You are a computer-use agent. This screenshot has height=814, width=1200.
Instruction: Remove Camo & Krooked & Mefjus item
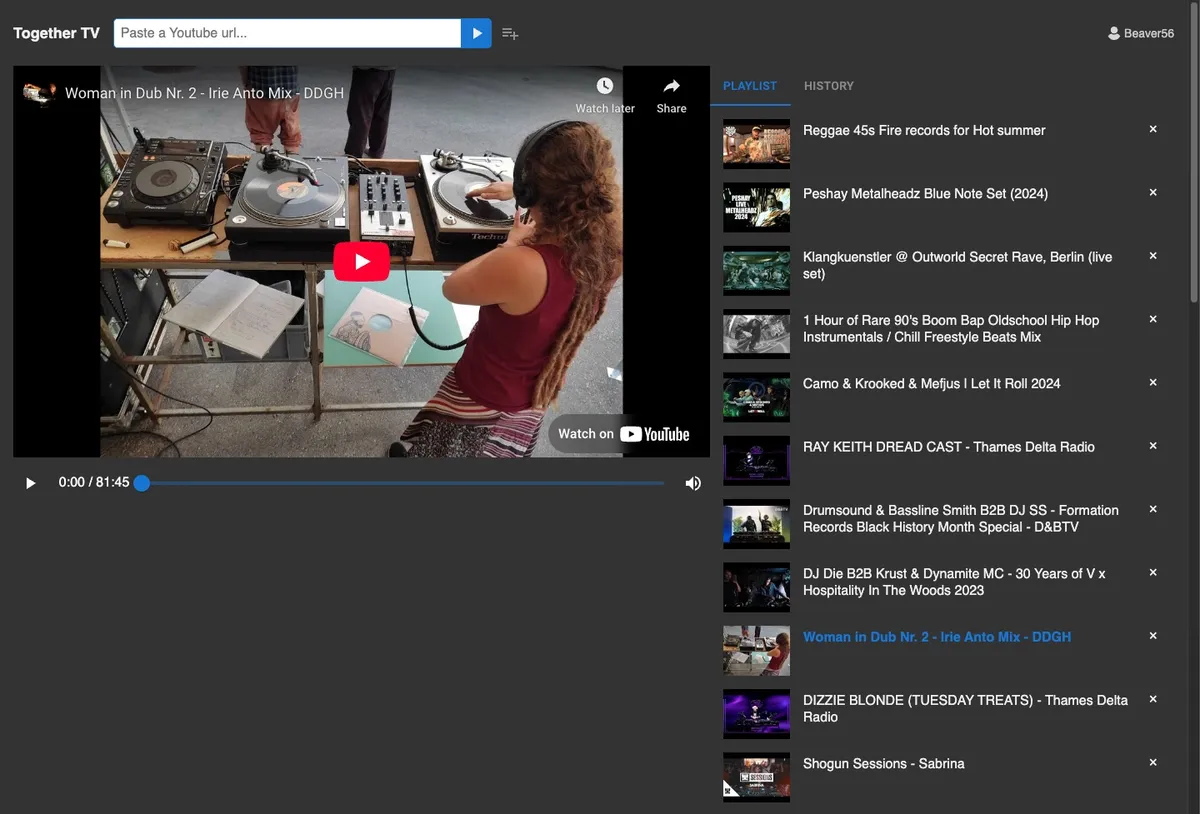pos(1153,382)
